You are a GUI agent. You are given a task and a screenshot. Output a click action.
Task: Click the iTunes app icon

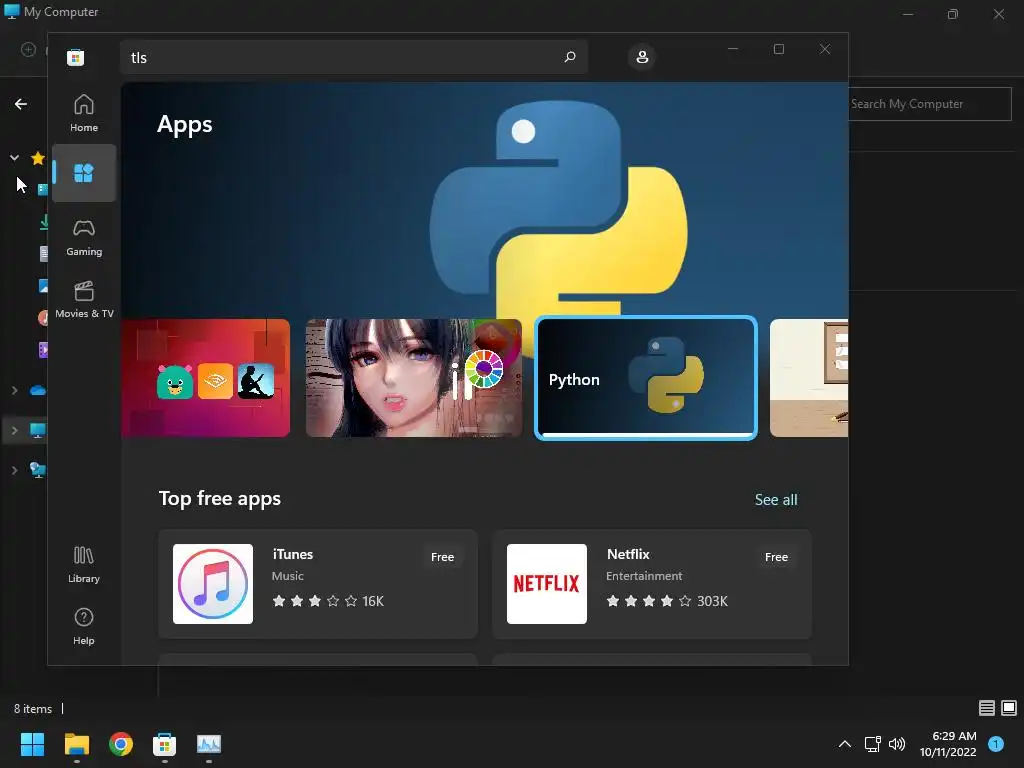click(x=213, y=584)
